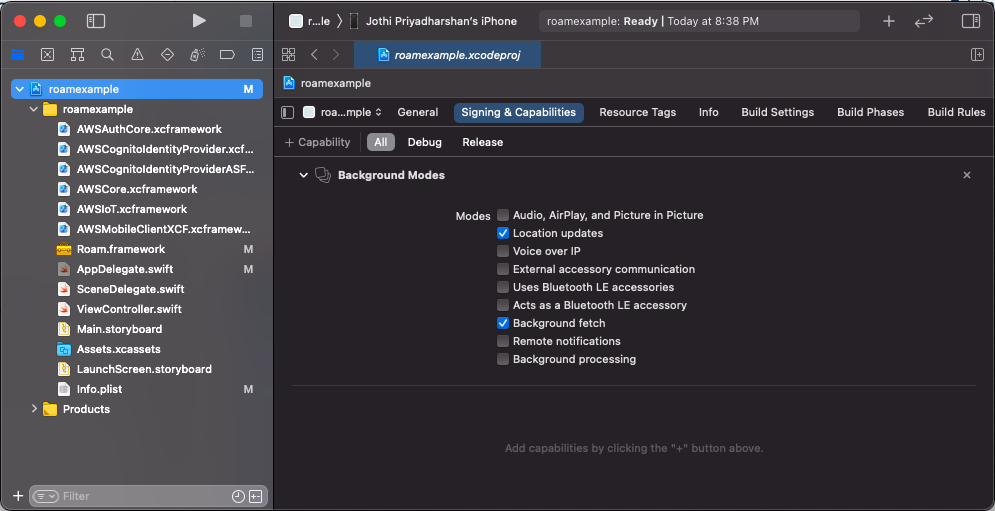Go forward in editor history
995x511 pixels.
(336, 55)
